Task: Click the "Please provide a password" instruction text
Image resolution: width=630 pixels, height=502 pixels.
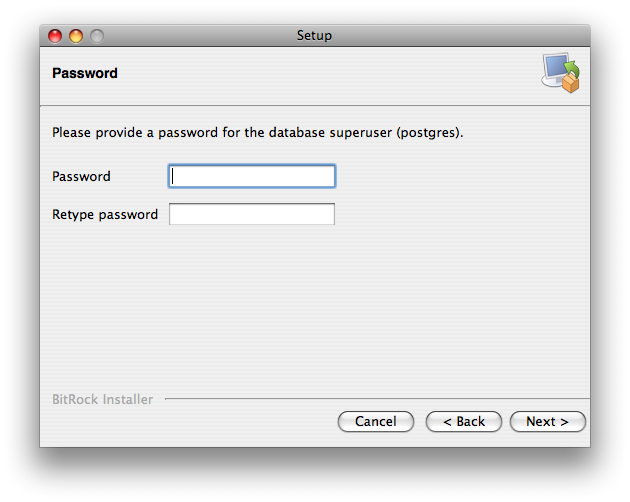Action: tap(150, 132)
